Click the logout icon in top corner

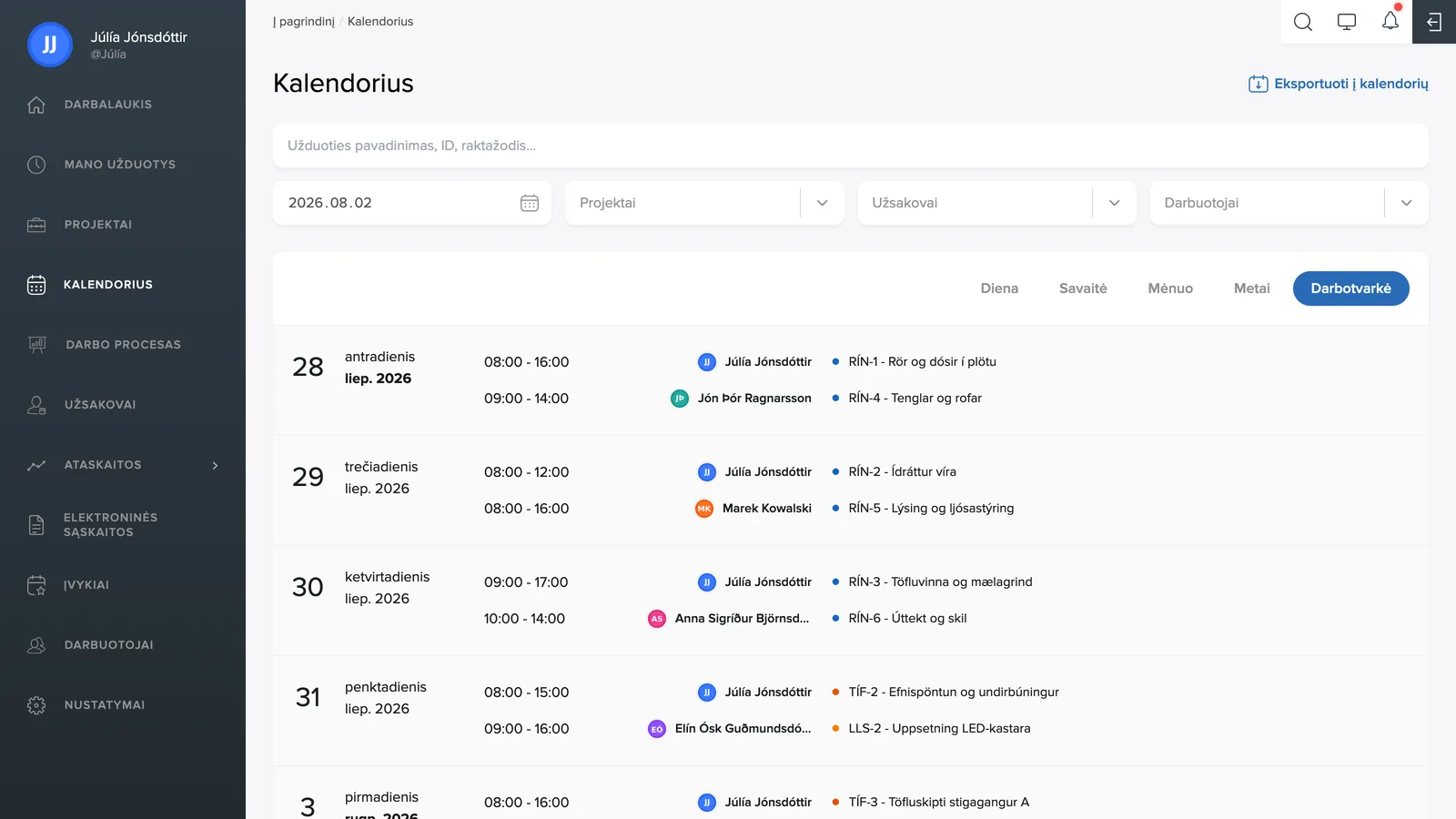point(1434,22)
